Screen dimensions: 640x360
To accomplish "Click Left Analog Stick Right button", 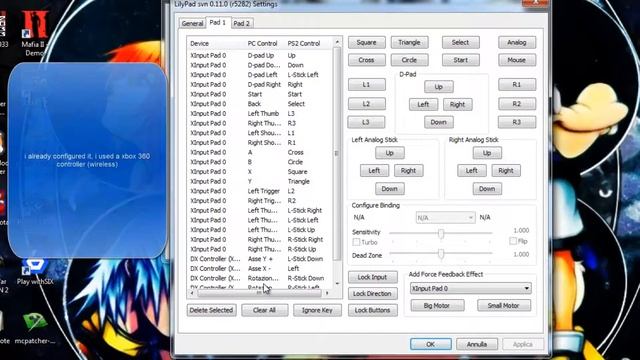I will (409, 171).
